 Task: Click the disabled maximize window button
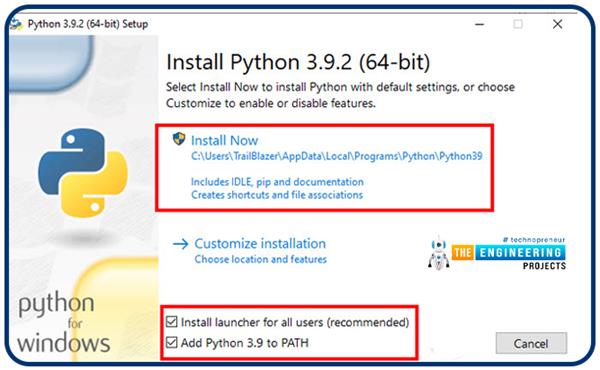point(518,24)
